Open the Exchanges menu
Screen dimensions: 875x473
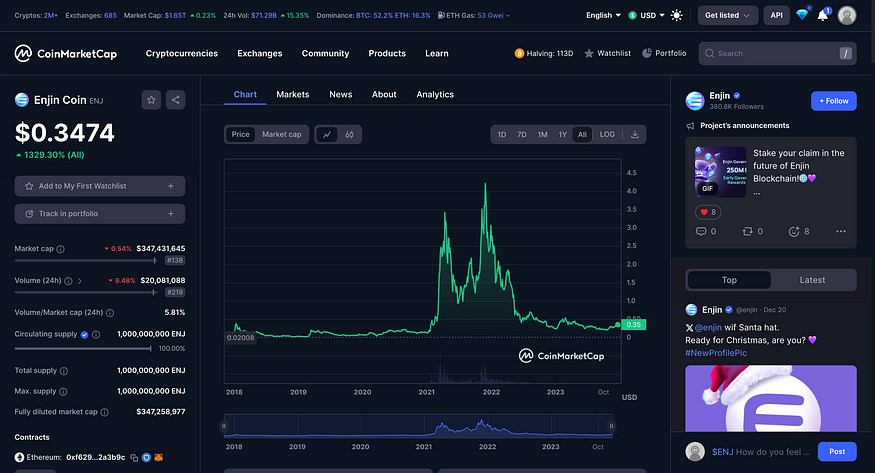pyautogui.click(x=259, y=54)
